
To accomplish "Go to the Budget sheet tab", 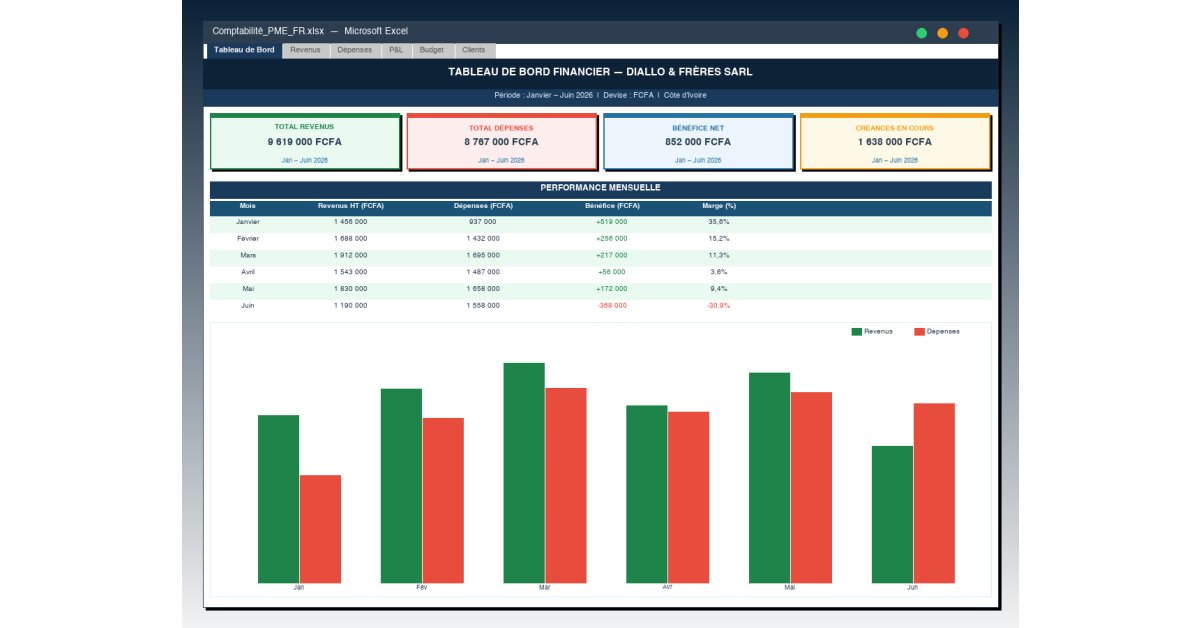I will (432, 50).
